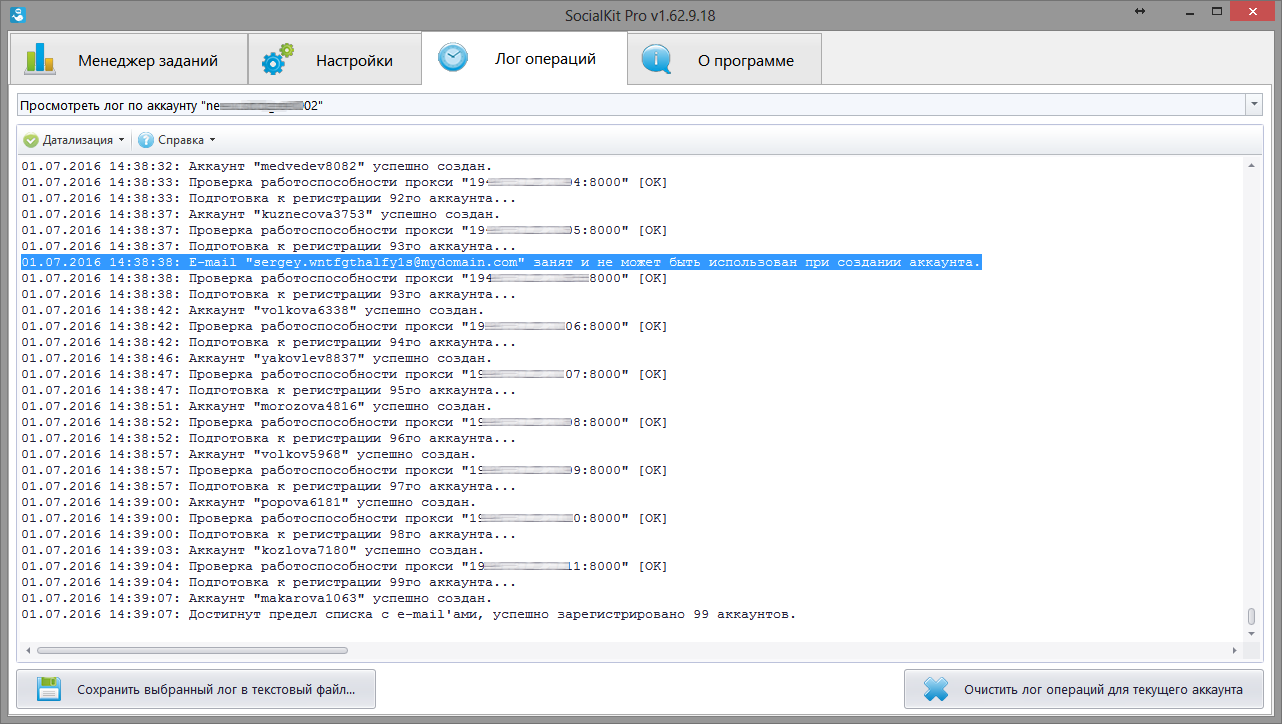Select proxy check line at 14:38:33

pos(344,182)
